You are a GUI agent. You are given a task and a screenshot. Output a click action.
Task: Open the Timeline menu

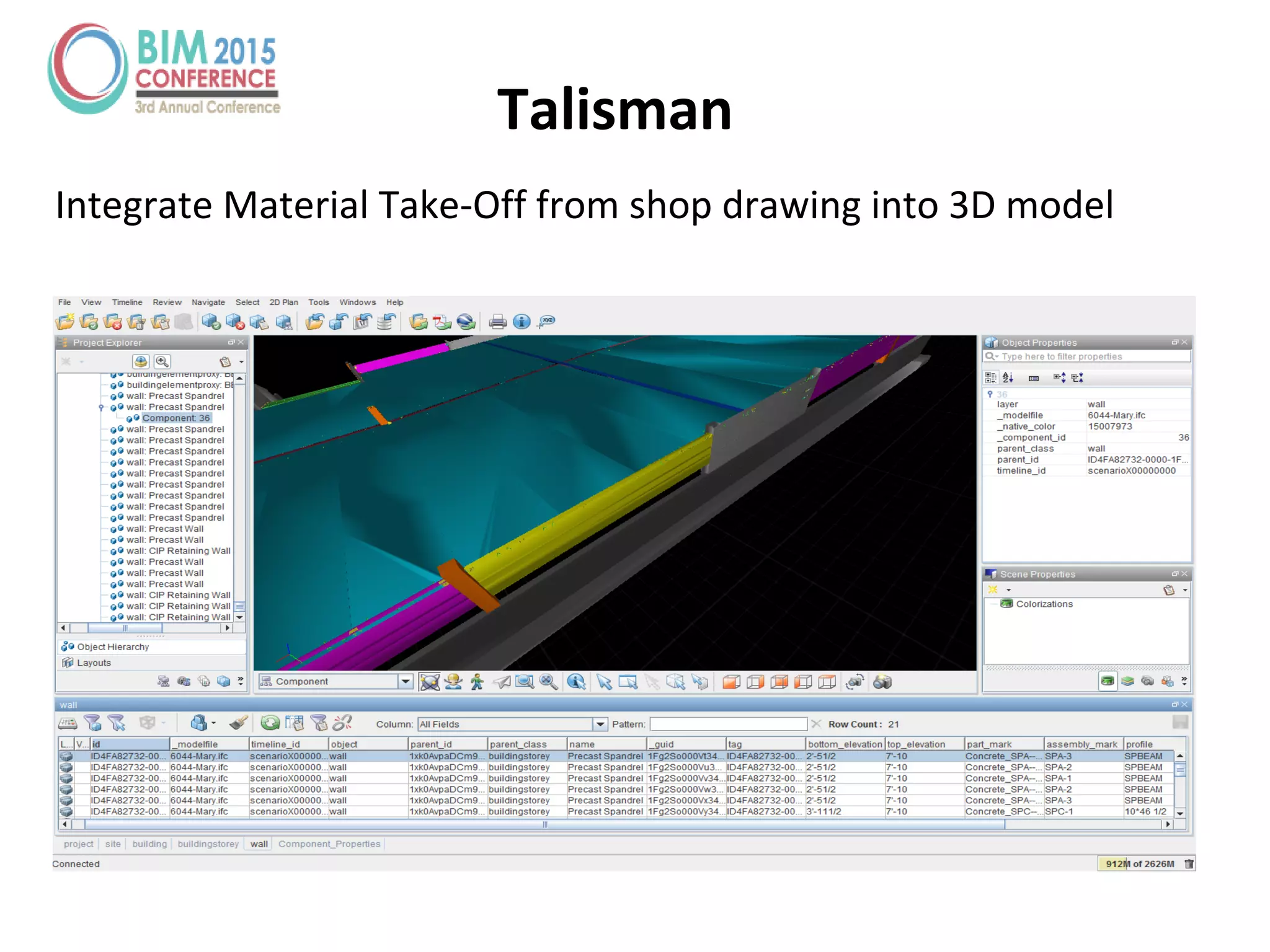[x=127, y=302]
